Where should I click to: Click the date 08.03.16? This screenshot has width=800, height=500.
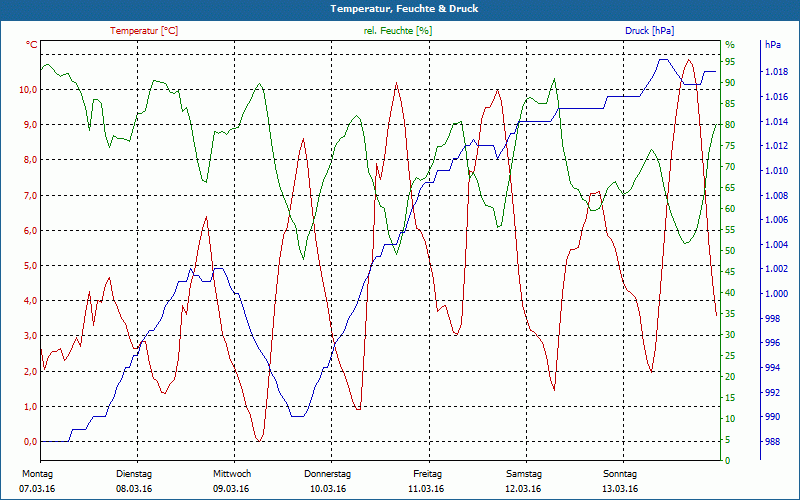click(x=134, y=489)
